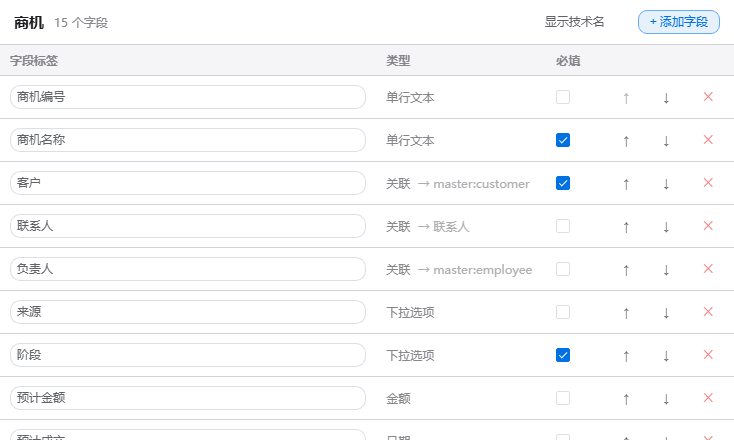Screen dimensions: 734x440
Task: Move 阶段 field up
Action: click(x=626, y=356)
